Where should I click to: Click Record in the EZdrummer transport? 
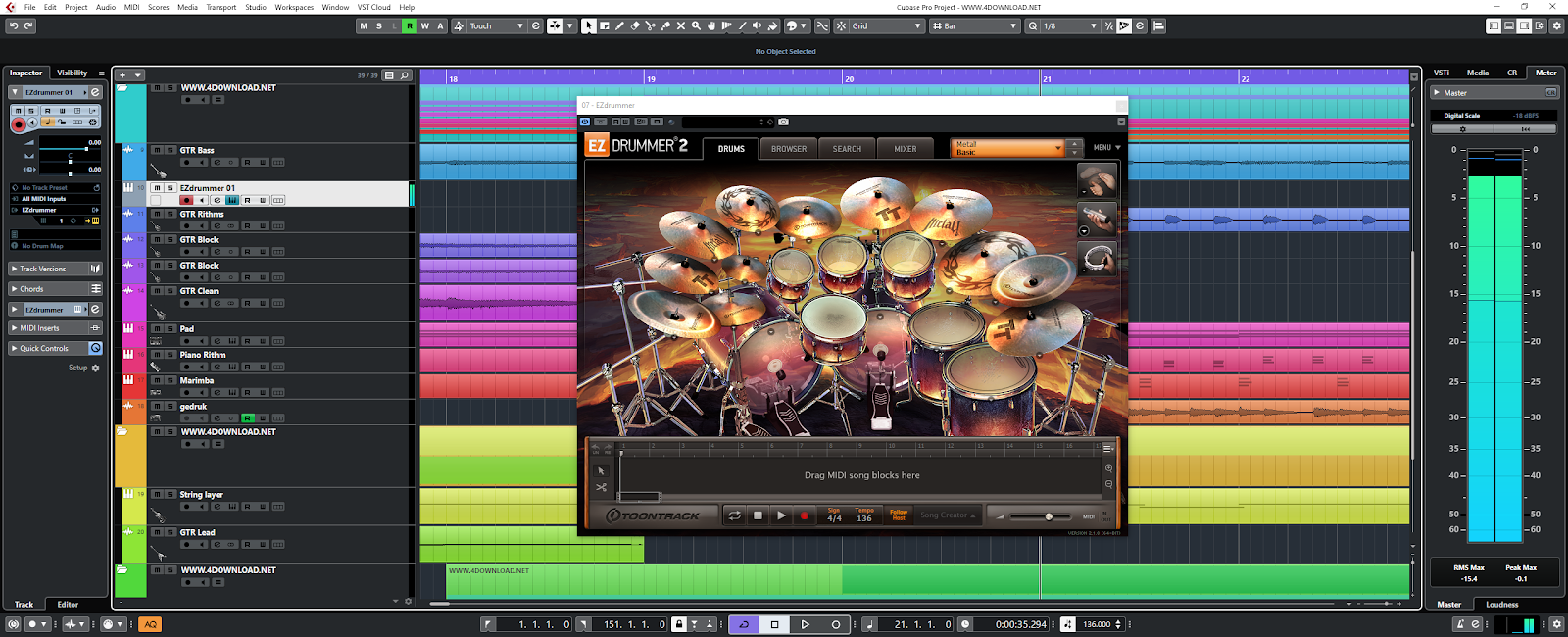click(805, 515)
